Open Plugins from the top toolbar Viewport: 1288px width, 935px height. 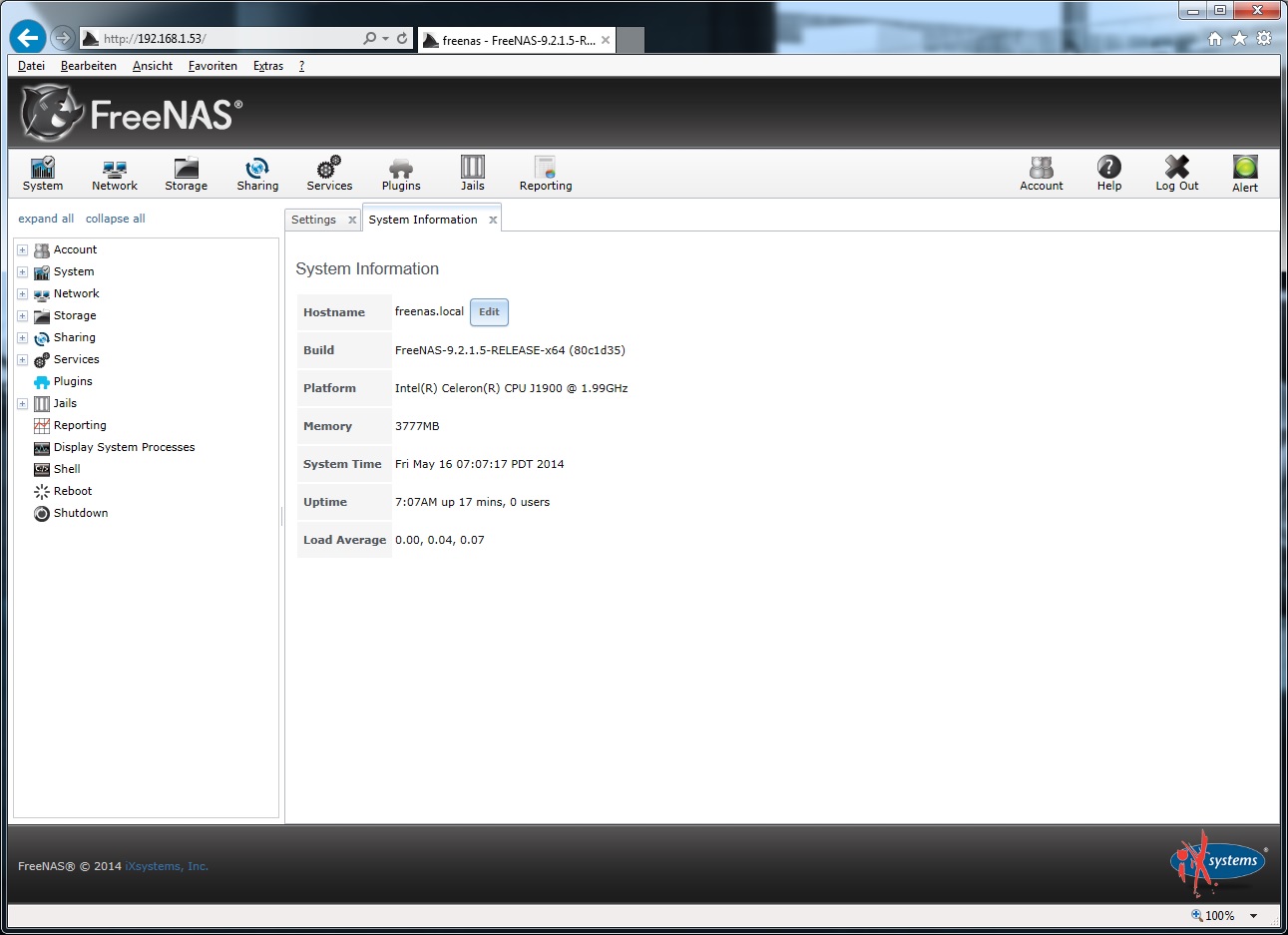click(401, 174)
